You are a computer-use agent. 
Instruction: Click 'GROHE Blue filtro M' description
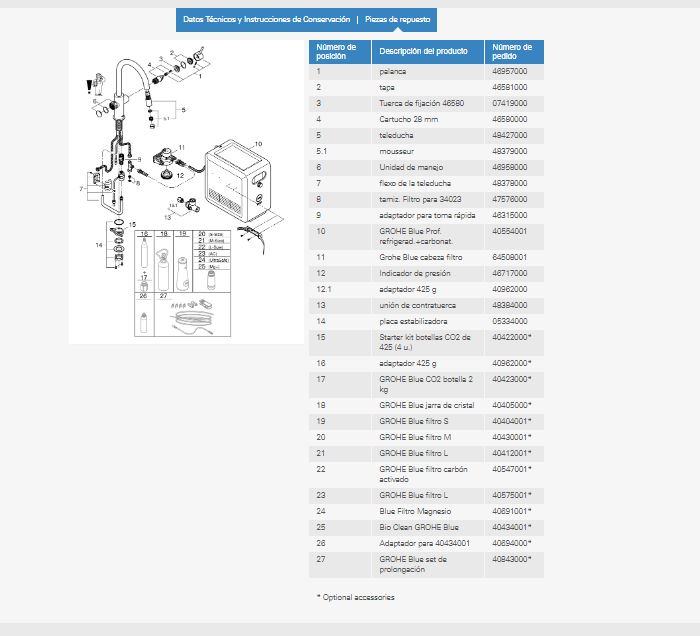click(x=415, y=437)
